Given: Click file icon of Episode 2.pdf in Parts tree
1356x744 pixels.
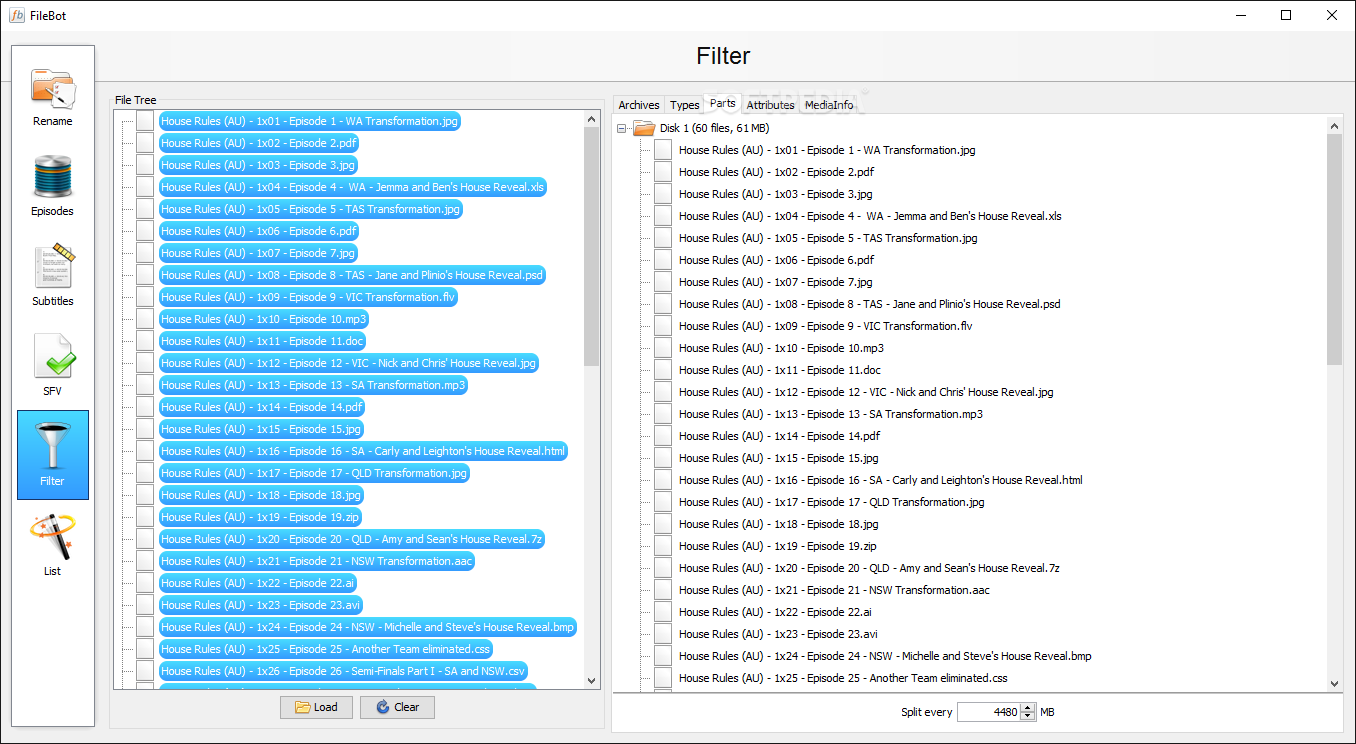Looking at the screenshot, I should (663, 172).
